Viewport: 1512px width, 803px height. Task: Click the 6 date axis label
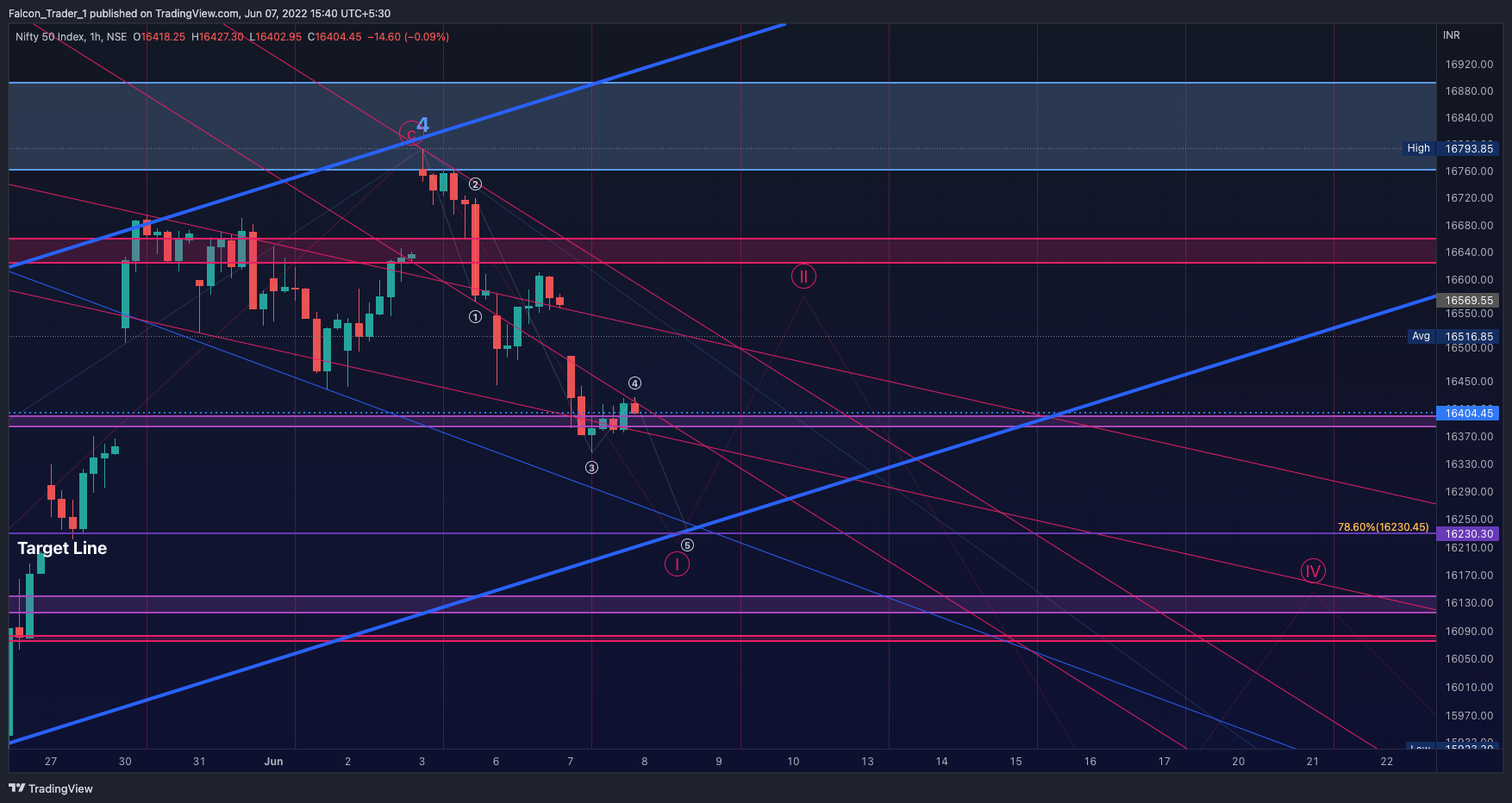tap(496, 762)
